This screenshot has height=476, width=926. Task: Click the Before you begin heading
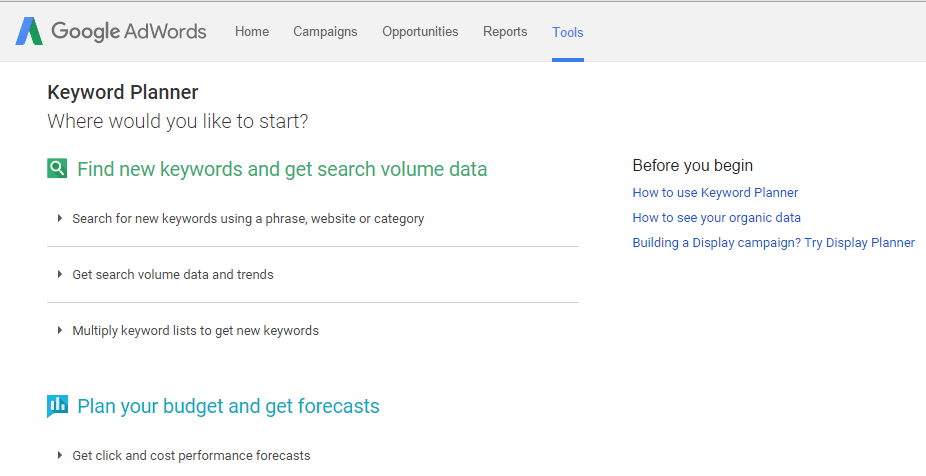[x=692, y=165]
